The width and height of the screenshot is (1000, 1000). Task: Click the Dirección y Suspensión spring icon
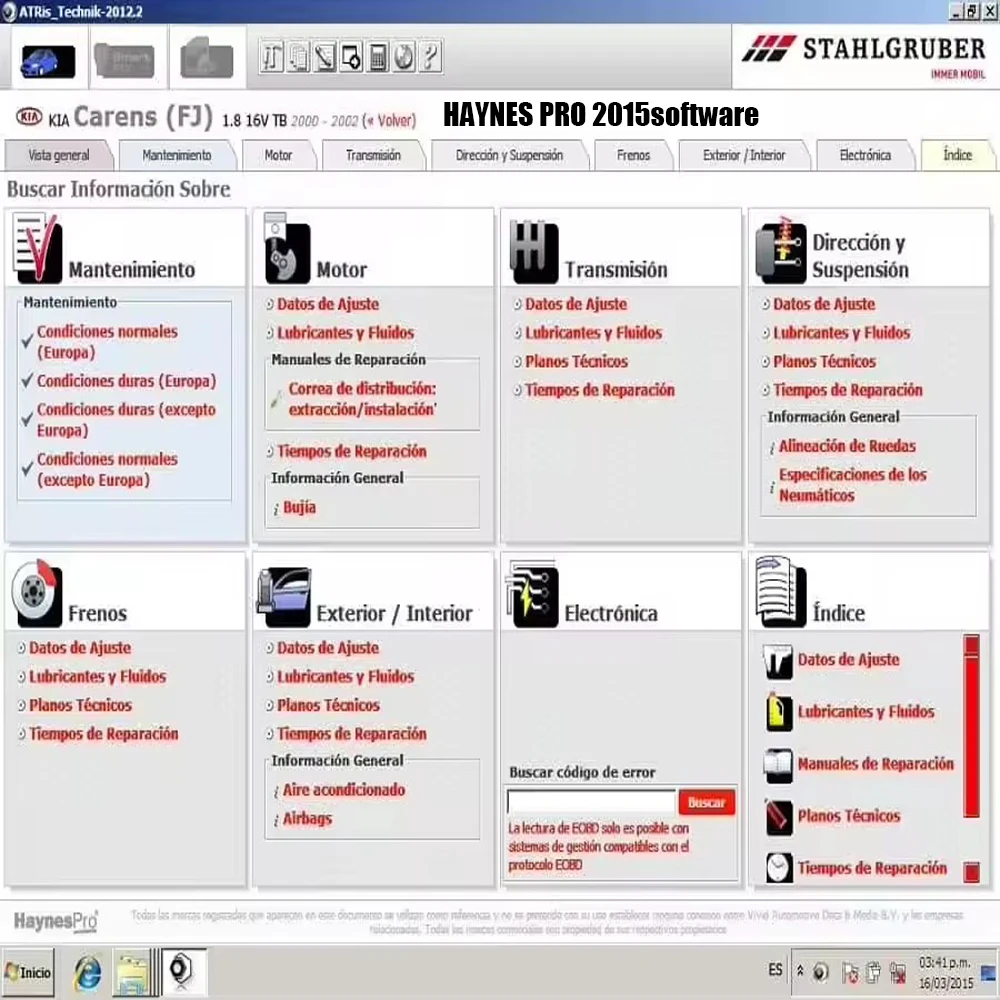click(x=781, y=251)
